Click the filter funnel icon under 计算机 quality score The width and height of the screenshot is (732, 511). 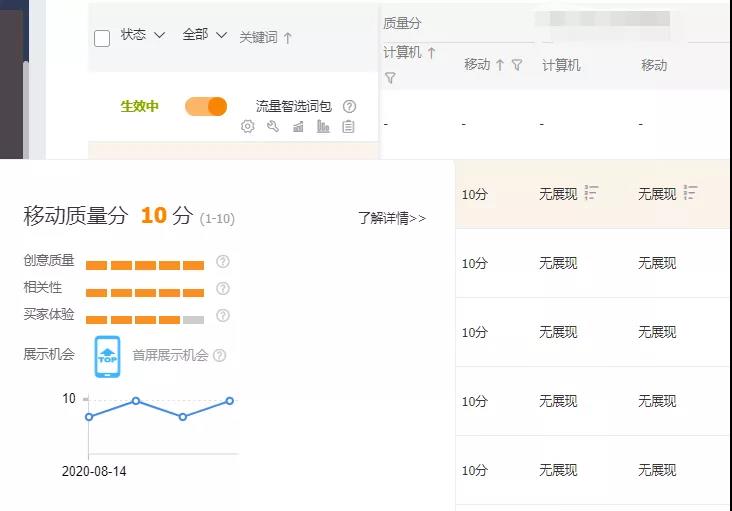[390, 78]
